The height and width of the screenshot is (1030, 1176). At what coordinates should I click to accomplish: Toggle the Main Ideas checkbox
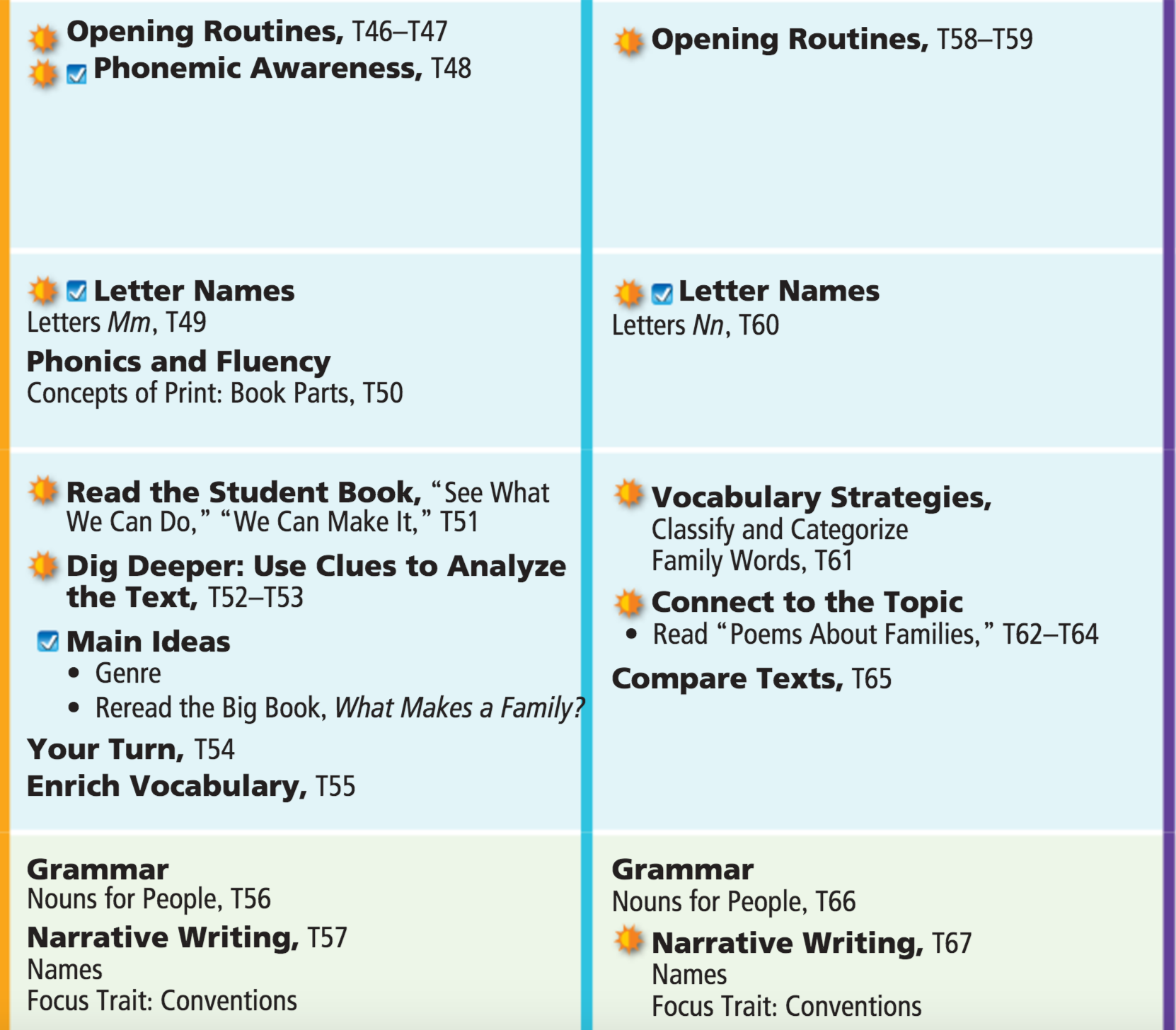47,642
